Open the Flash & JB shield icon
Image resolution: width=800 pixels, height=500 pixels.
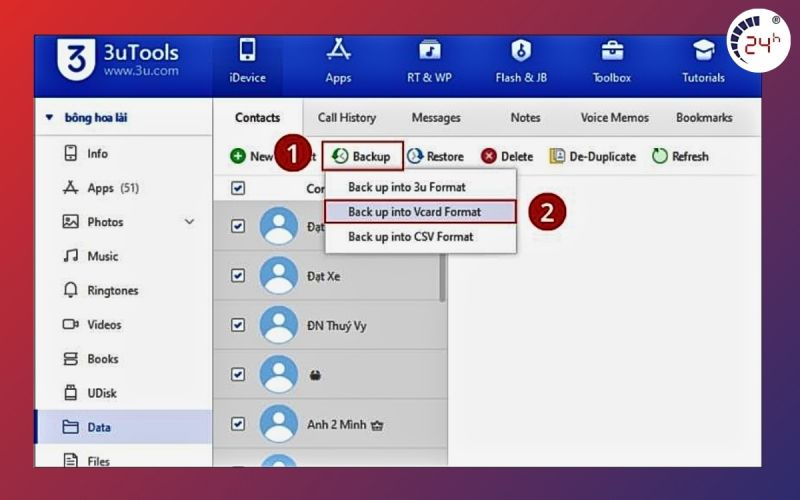[521, 50]
